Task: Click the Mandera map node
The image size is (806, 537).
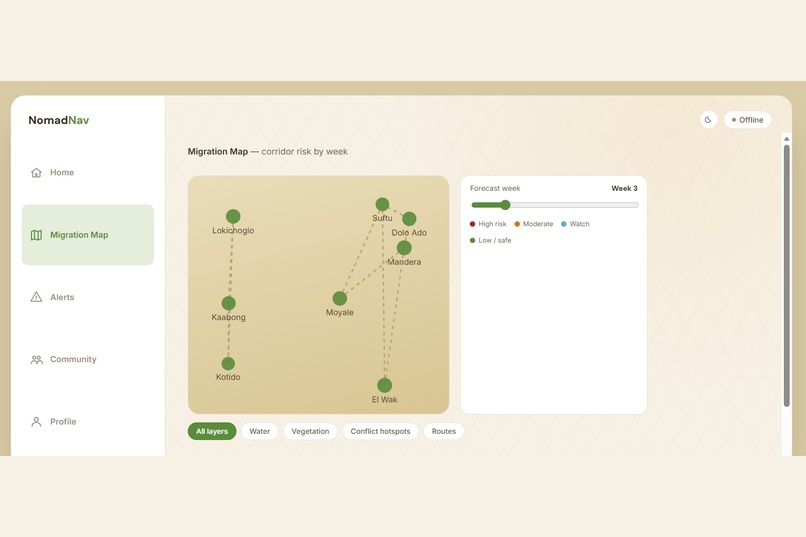Action: pyautogui.click(x=404, y=248)
